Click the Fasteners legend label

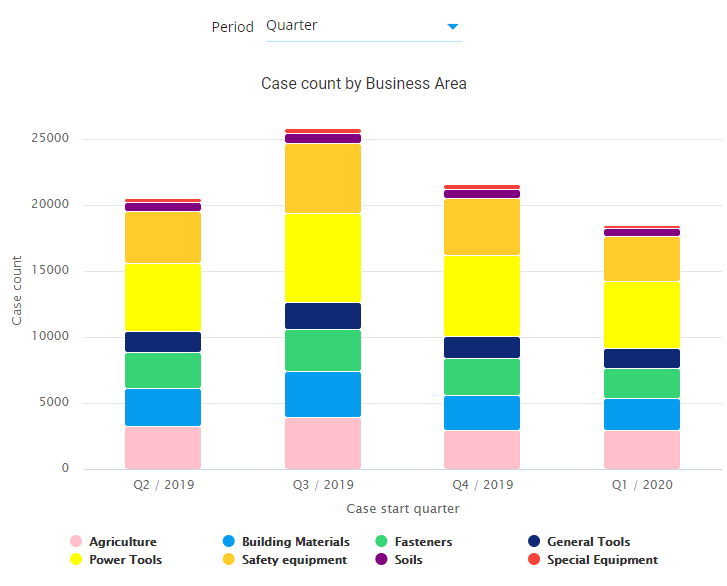[x=423, y=541]
